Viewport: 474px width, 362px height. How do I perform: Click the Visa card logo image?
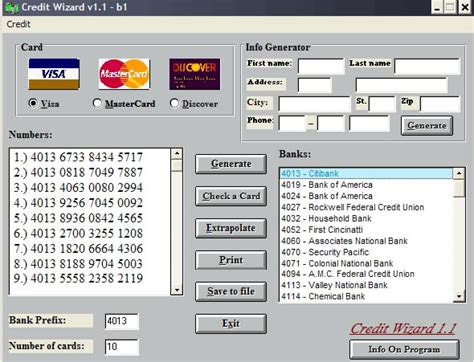[54, 74]
